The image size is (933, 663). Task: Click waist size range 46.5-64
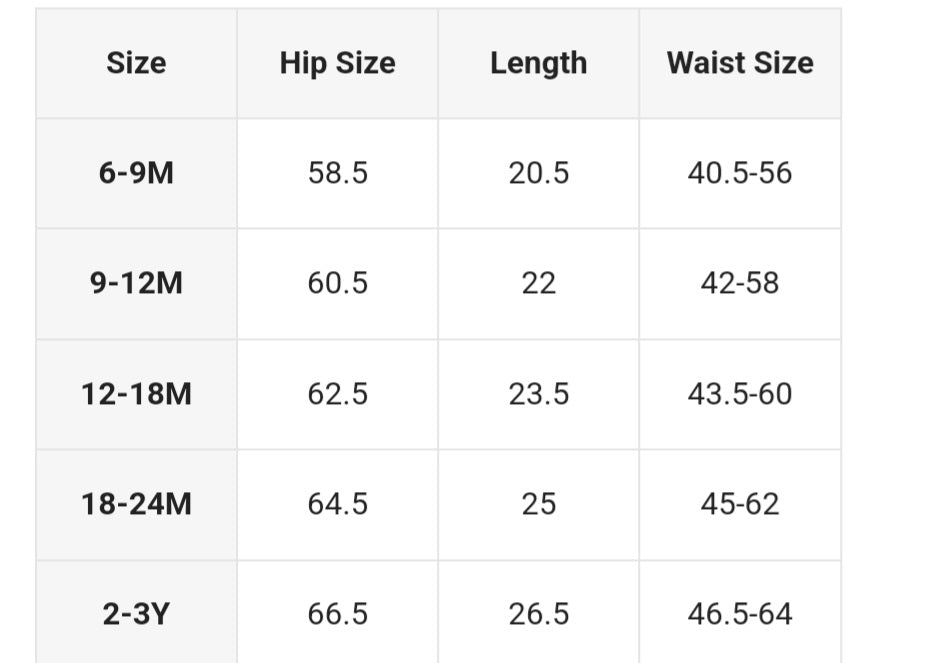(x=740, y=614)
